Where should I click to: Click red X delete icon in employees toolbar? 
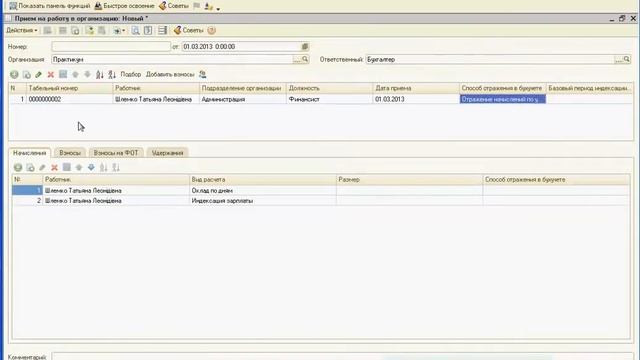(51, 75)
